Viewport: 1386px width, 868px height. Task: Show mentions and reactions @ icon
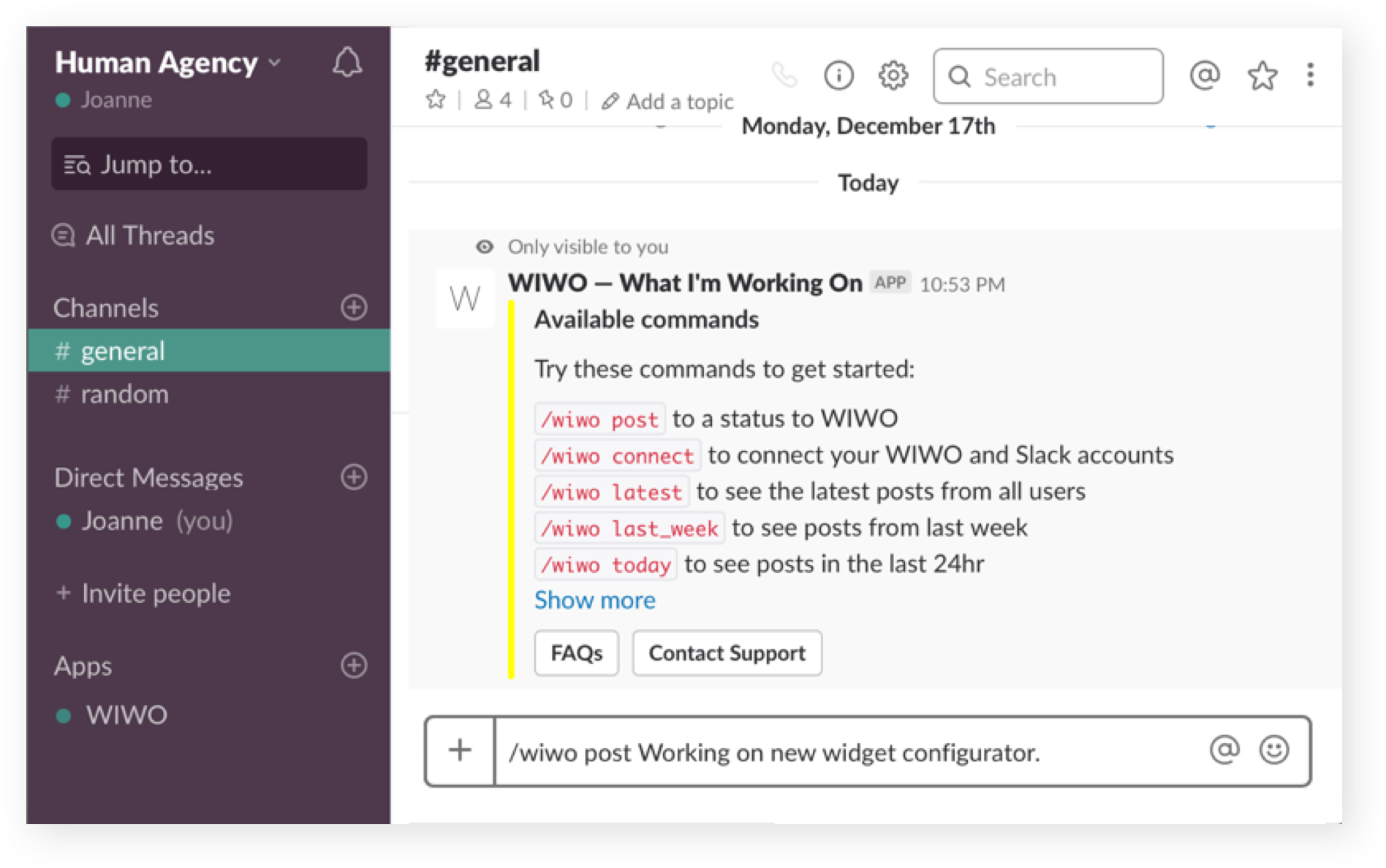[1204, 75]
